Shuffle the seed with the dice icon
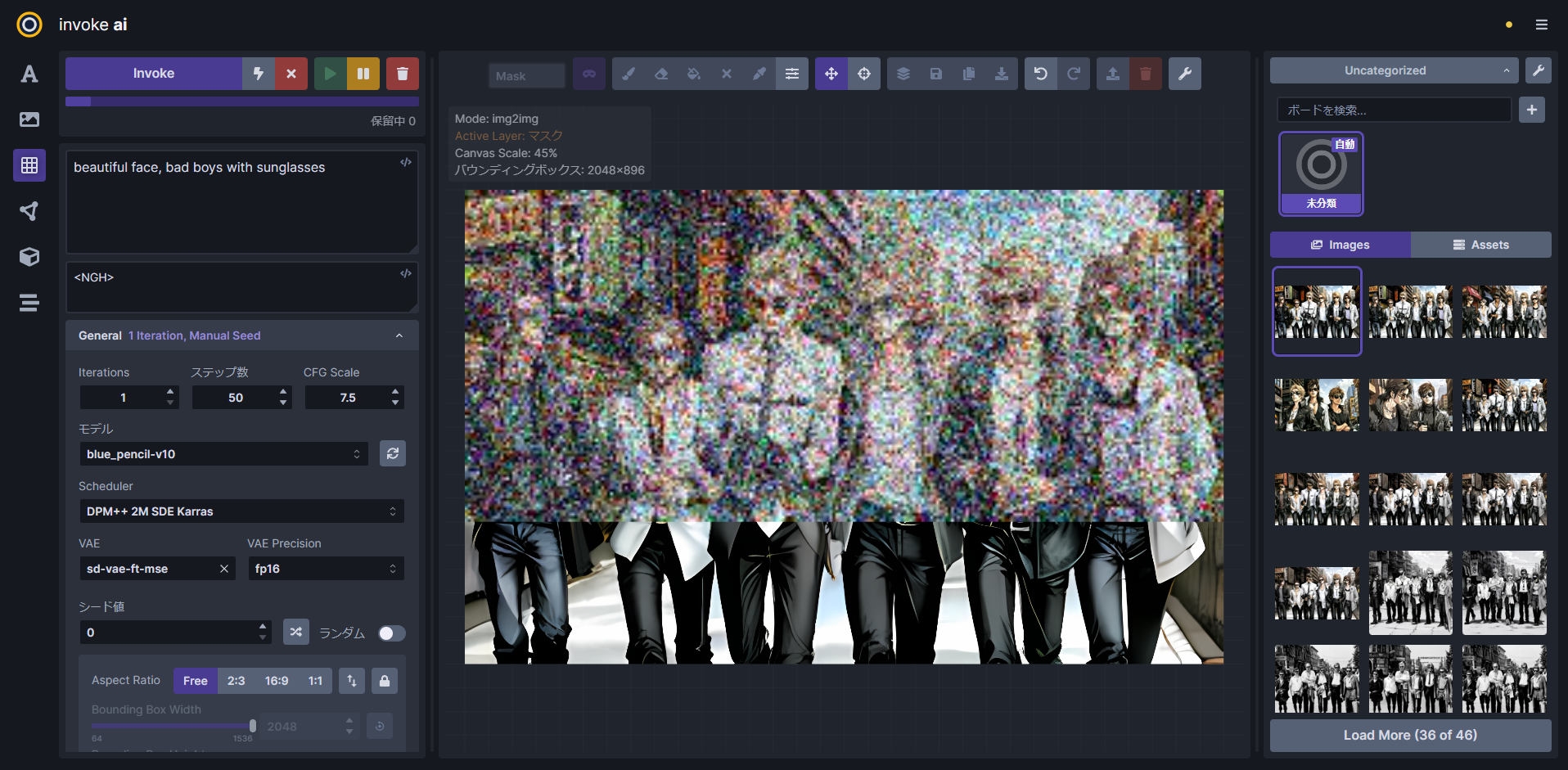1568x770 pixels. click(296, 632)
